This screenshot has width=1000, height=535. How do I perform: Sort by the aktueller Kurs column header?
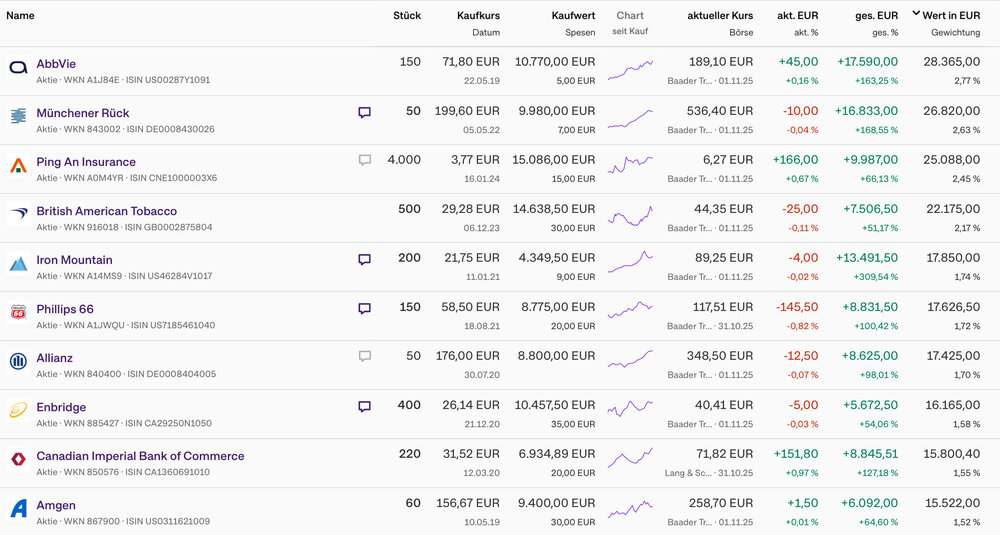[720, 16]
